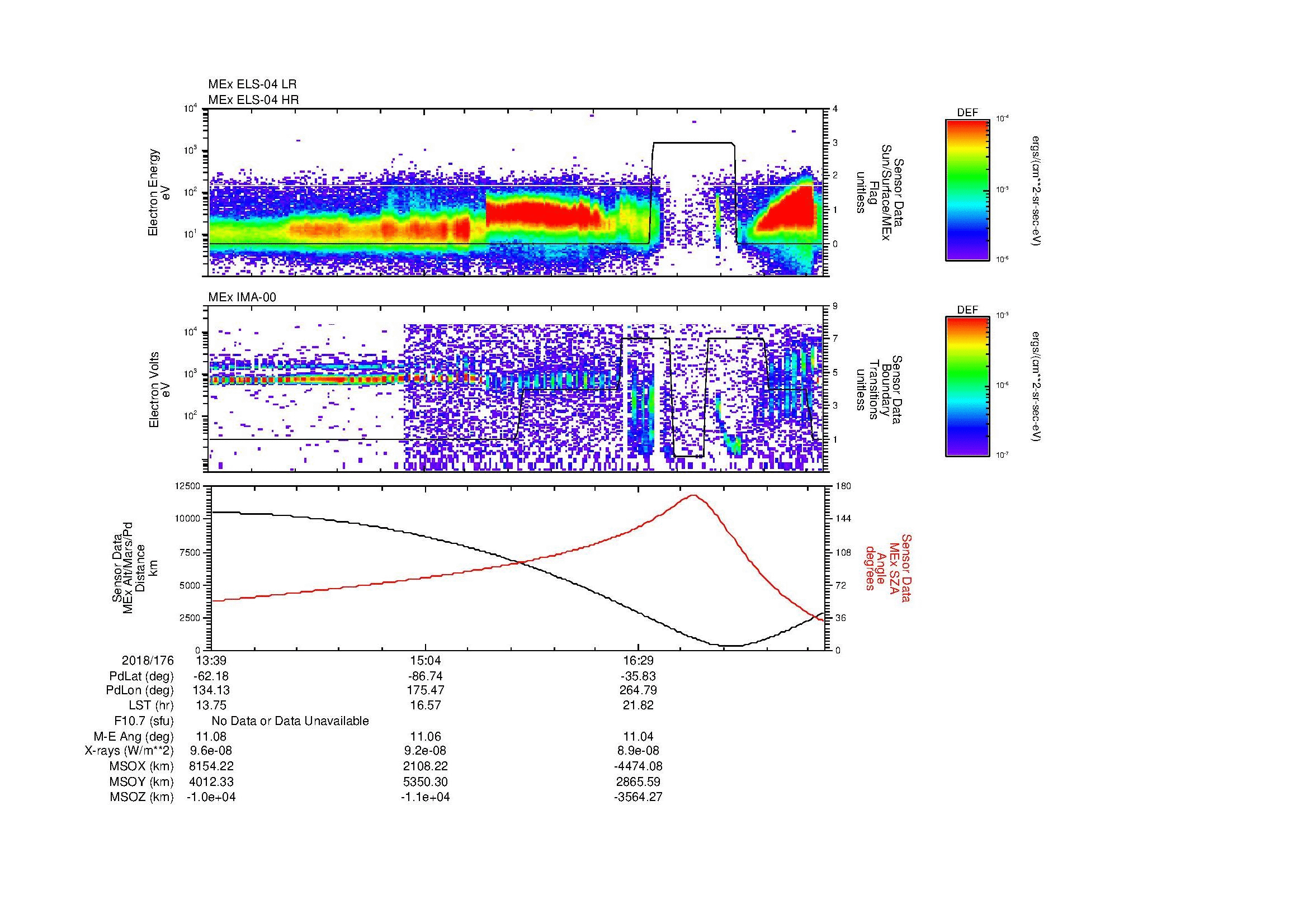The height and width of the screenshot is (924, 1308).
Task: Click the date label '2018/176'
Action: pyautogui.click(x=148, y=660)
